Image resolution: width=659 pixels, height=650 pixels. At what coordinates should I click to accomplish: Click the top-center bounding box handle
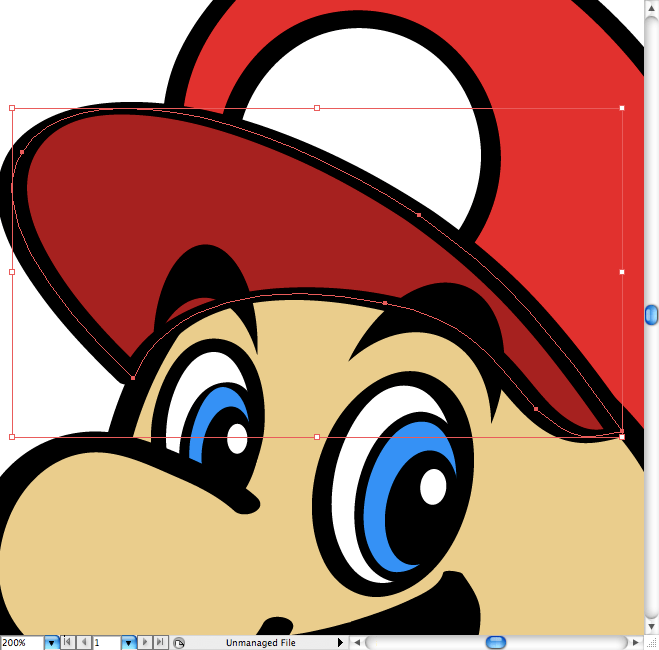tap(317, 108)
